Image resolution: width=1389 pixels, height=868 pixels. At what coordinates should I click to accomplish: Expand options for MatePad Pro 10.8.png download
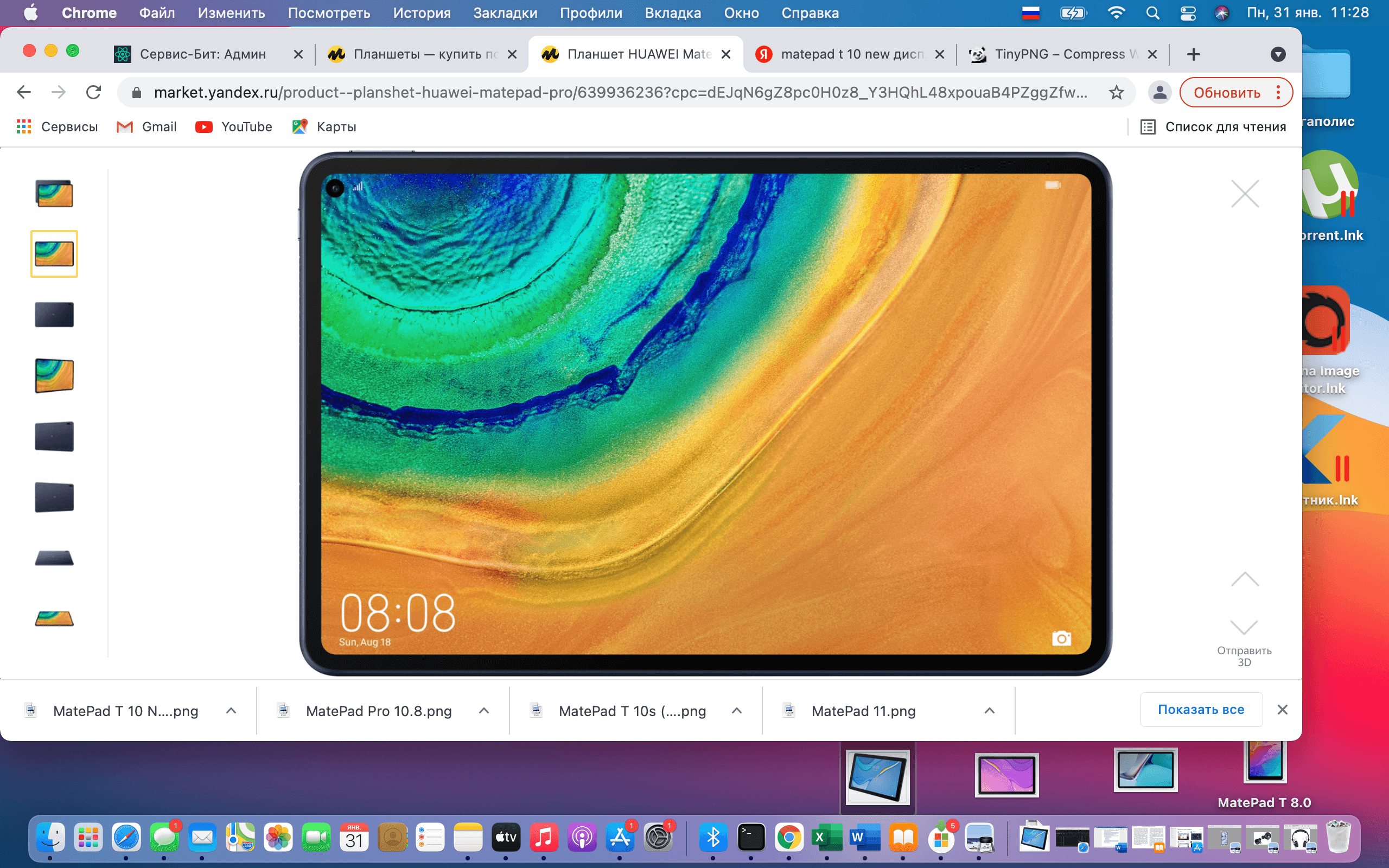pyautogui.click(x=483, y=710)
